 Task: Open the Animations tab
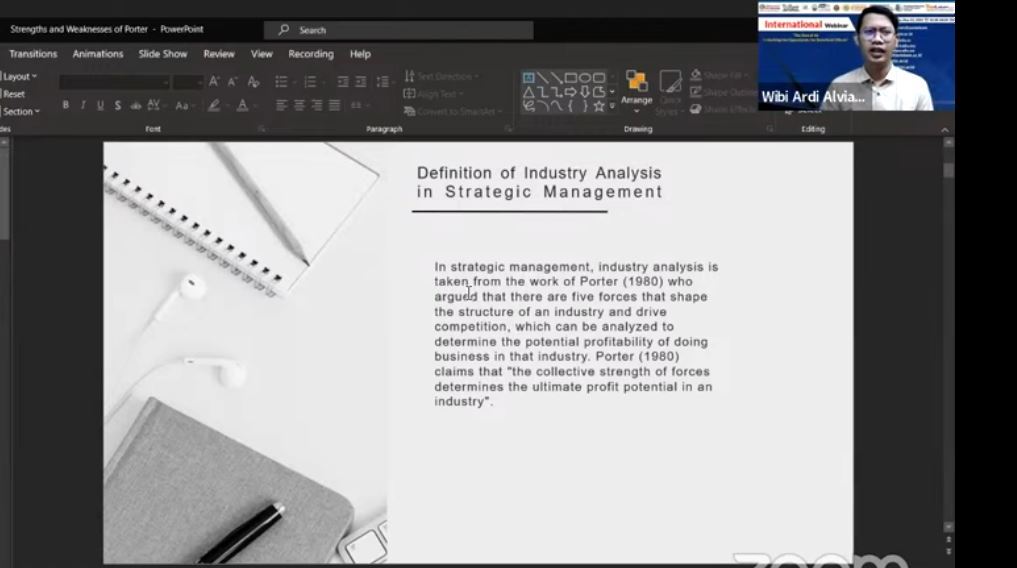click(x=98, y=54)
